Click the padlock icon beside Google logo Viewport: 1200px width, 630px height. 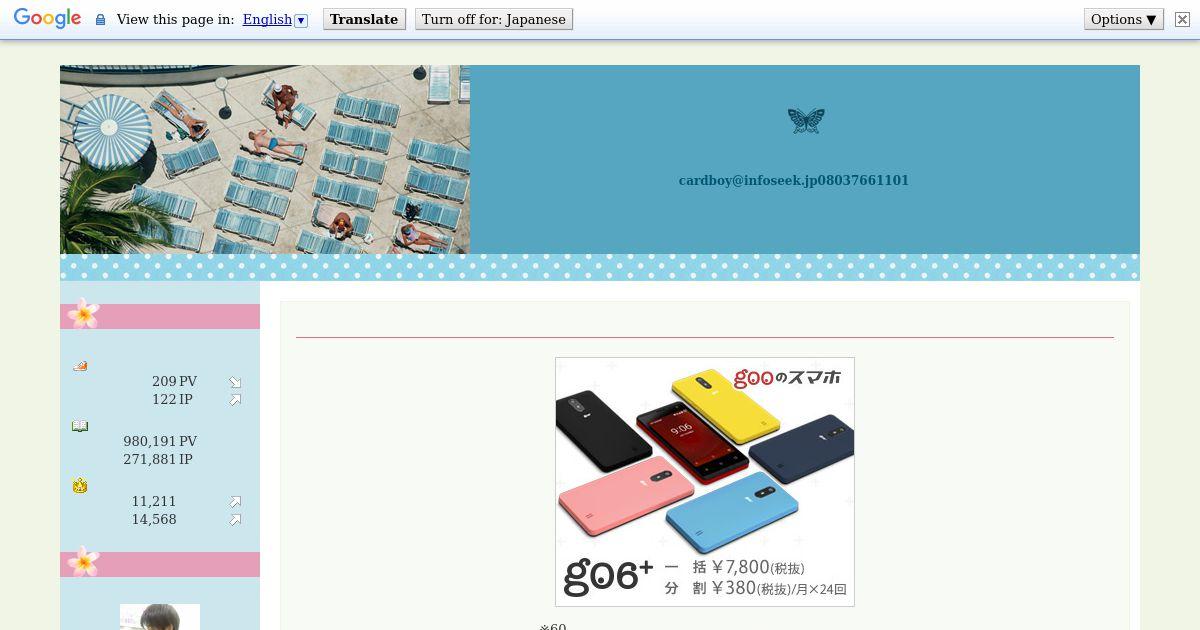pyautogui.click(x=100, y=20)
